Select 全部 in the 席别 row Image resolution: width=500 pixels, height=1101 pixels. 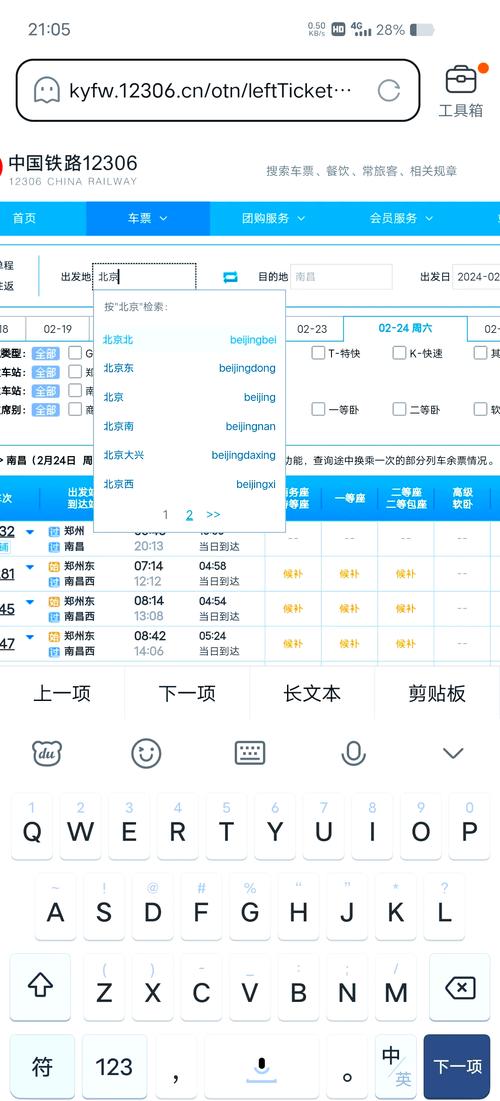46,409
